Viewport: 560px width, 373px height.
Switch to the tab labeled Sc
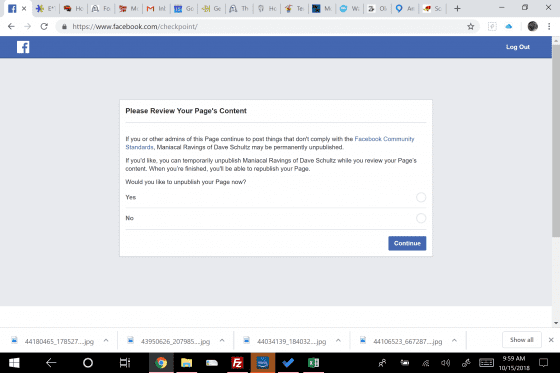click(432, 9)
